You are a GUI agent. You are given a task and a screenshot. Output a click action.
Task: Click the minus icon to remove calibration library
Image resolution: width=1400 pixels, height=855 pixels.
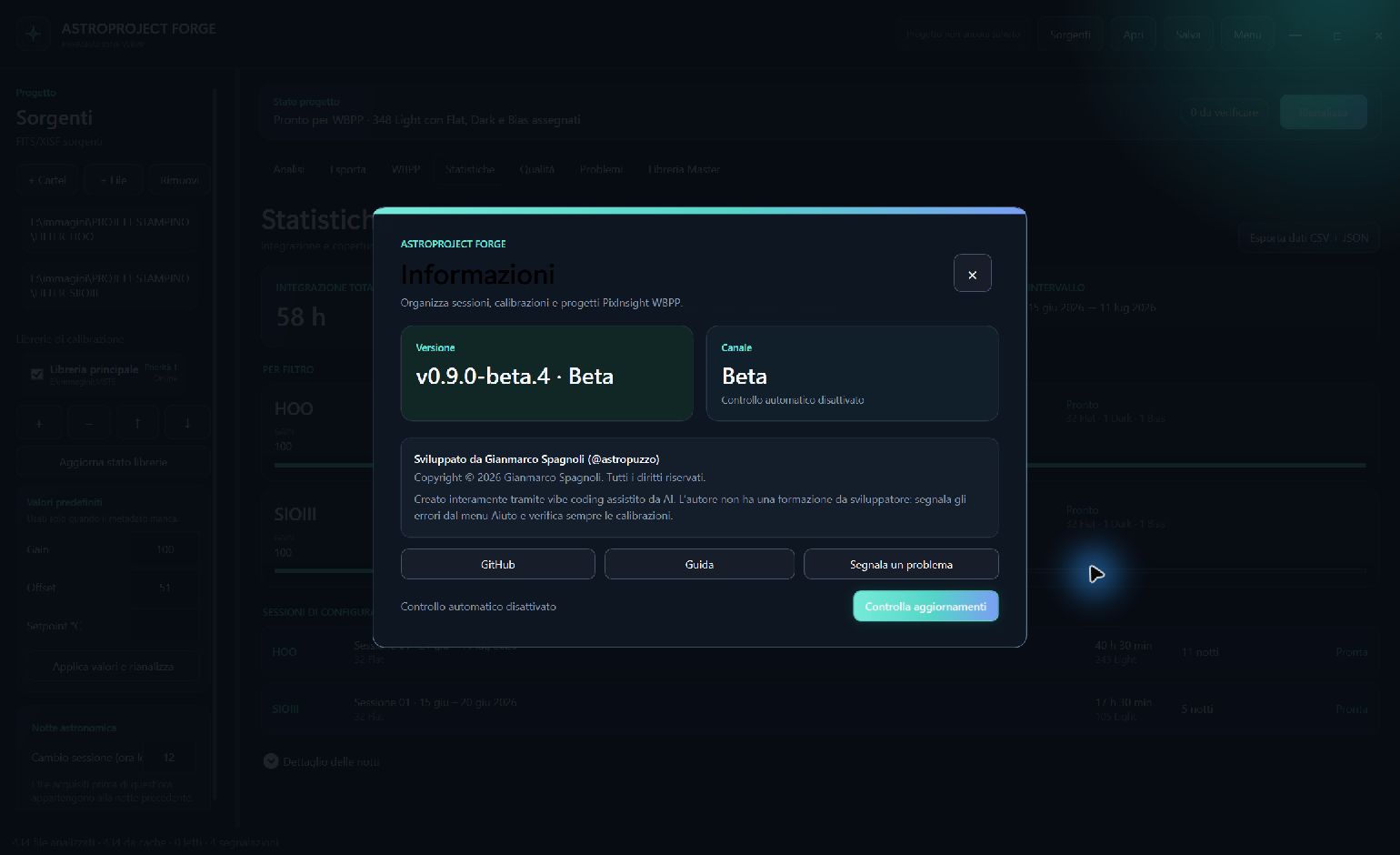[88, 423]
